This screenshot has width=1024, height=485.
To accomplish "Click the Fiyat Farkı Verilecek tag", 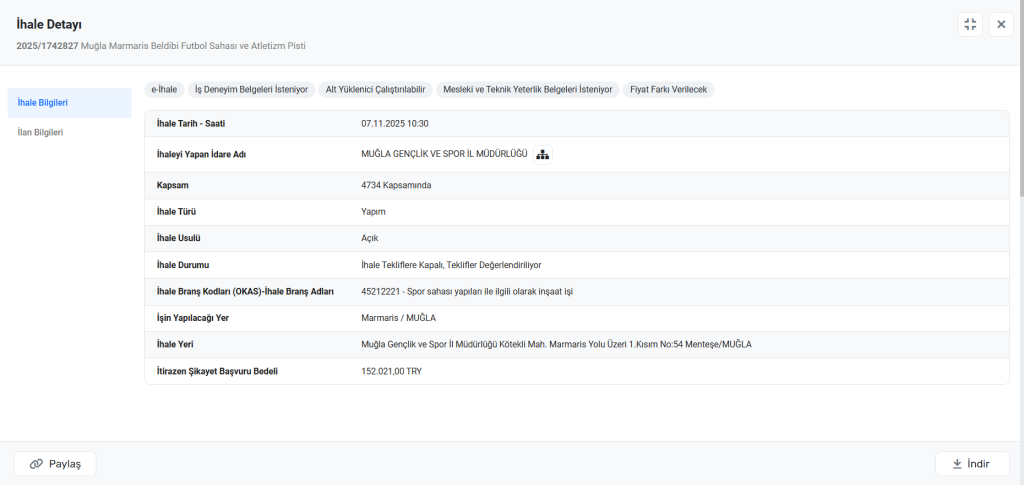I will click(x=669, y=90).
